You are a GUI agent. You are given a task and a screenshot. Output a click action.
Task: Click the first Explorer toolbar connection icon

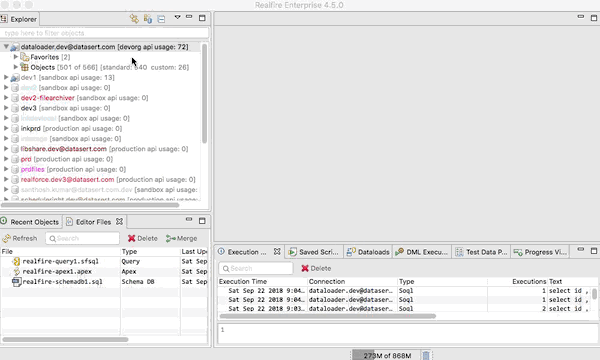(134, 18)
